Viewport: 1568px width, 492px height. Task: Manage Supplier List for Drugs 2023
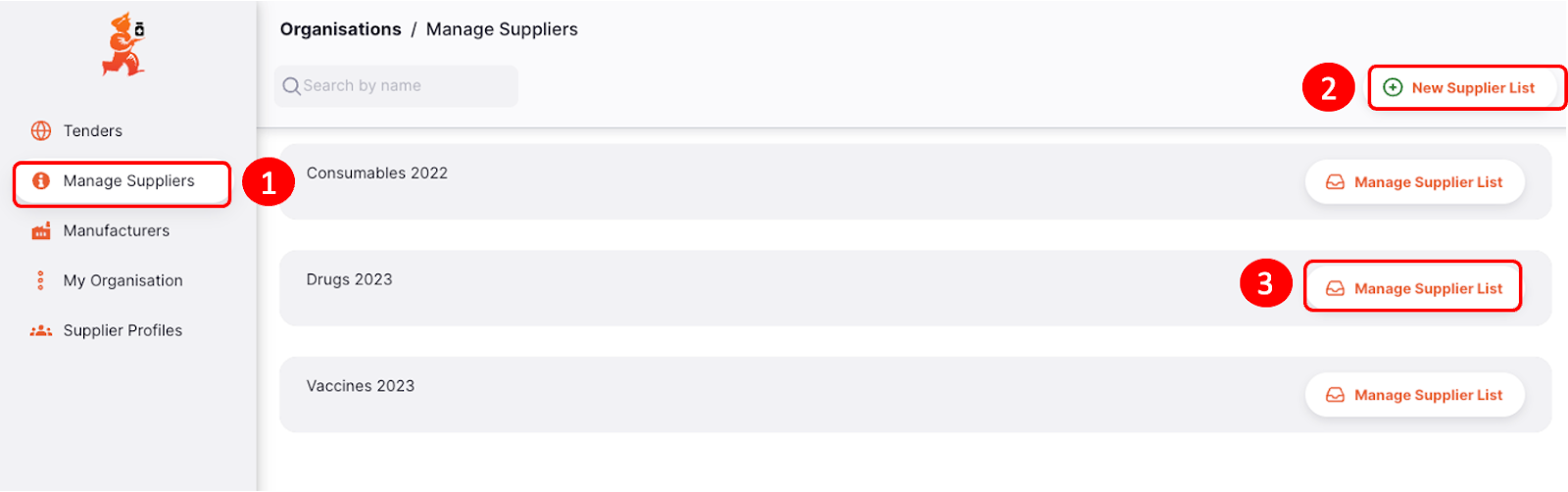1413,288
